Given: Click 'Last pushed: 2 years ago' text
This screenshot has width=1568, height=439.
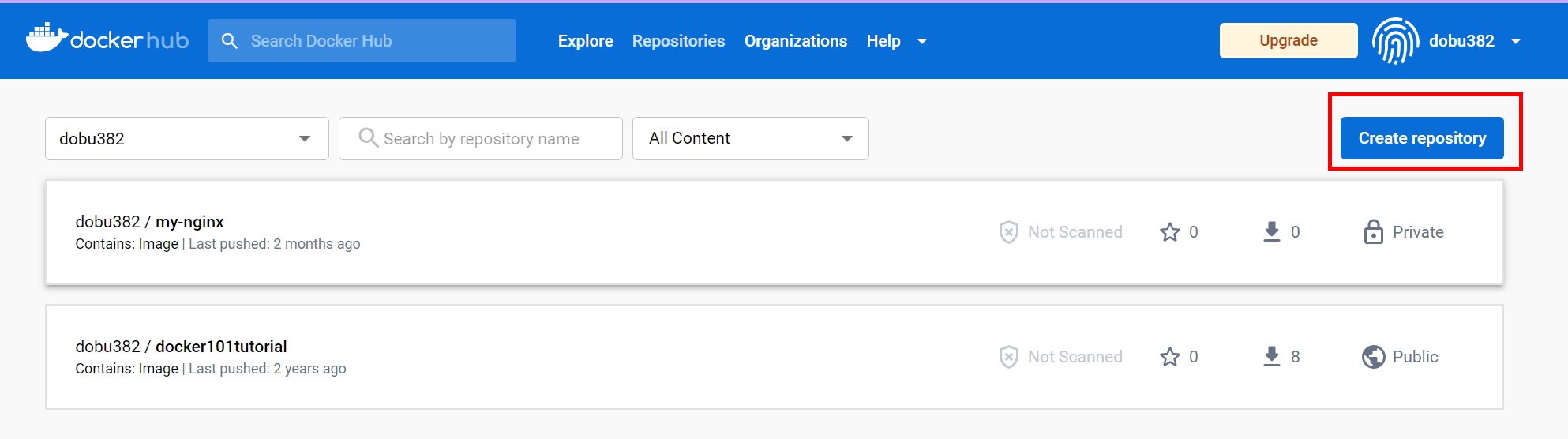Looking at the screenshot, I should [x=268, y=369].
